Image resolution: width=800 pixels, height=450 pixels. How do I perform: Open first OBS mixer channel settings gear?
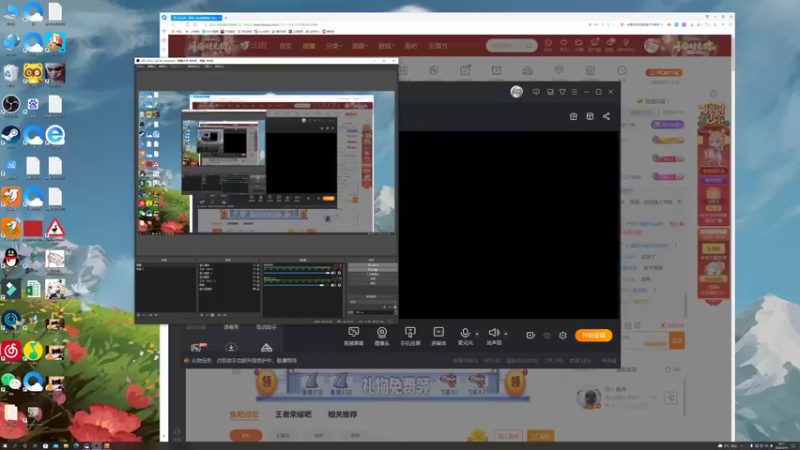point(340,273)
